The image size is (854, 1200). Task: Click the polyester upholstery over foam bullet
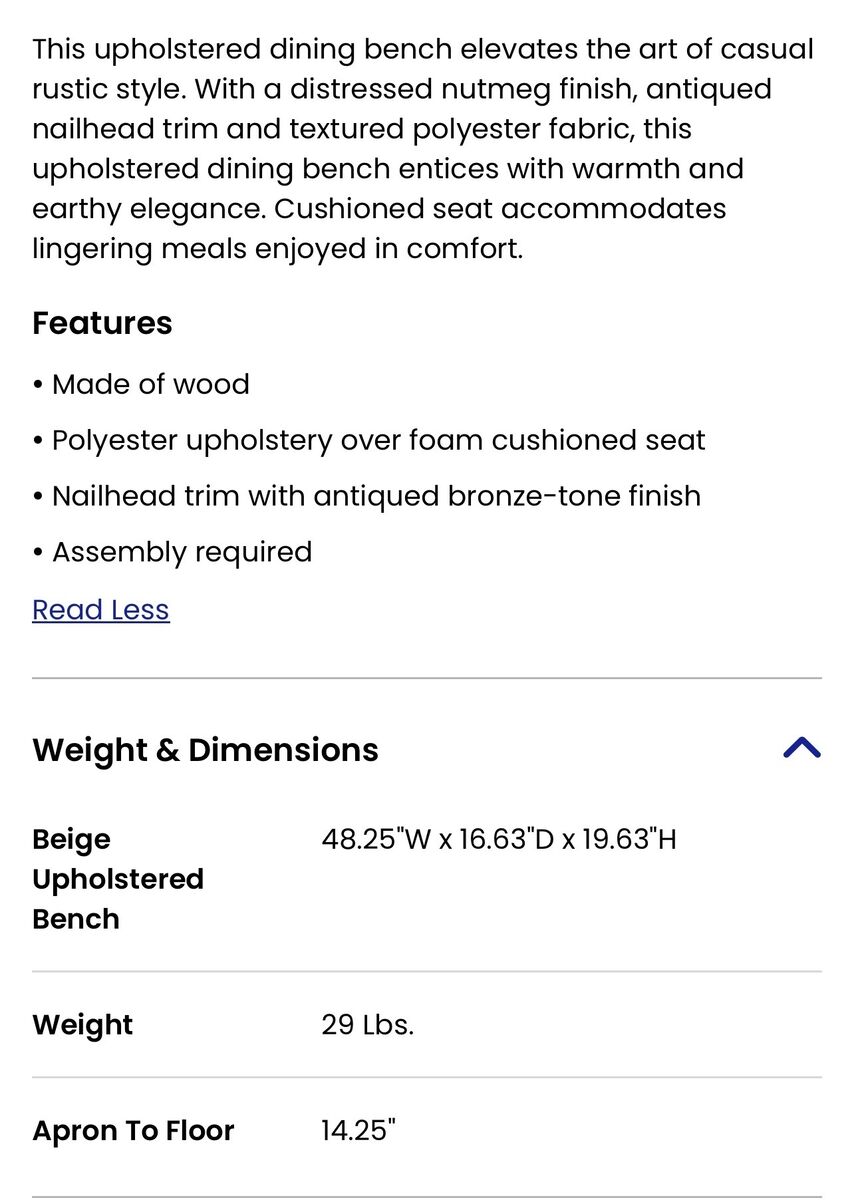click(x=378, y=440)
